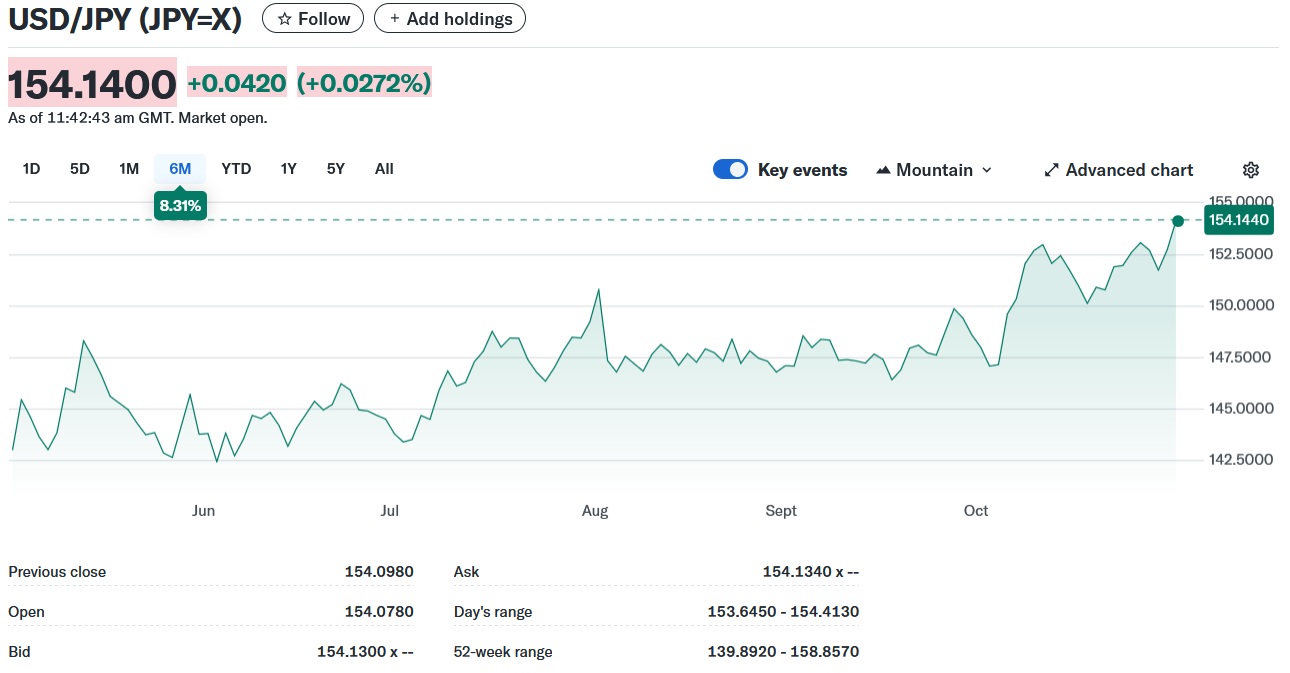Click the current price dot on chart
Screen dimensions: 1290x673
pos(1178,221)
